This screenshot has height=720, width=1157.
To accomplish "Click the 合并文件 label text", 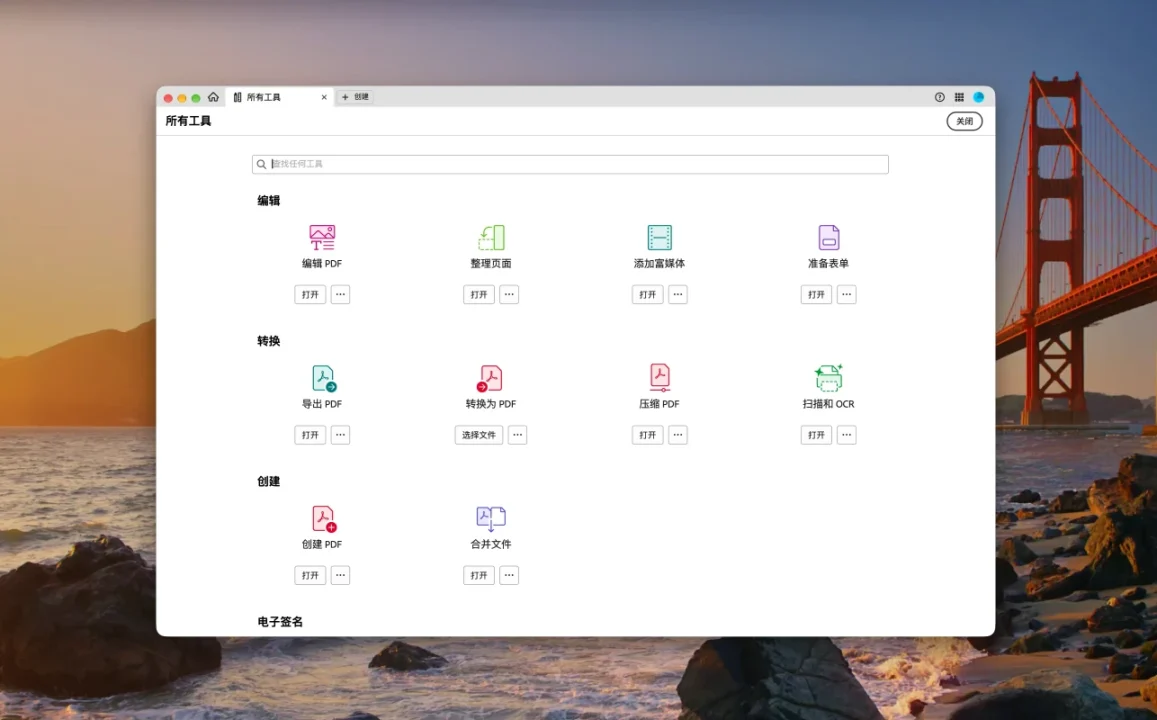I will click(491, 544).
